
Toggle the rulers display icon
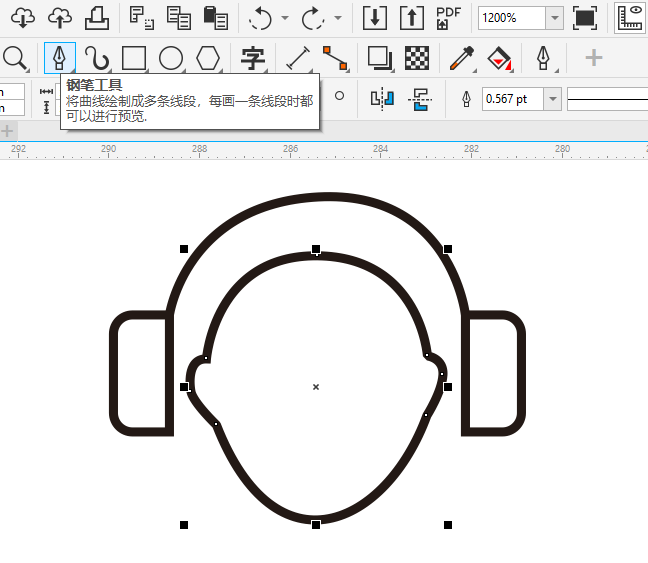pyautogui.click(x=630, y=18)
